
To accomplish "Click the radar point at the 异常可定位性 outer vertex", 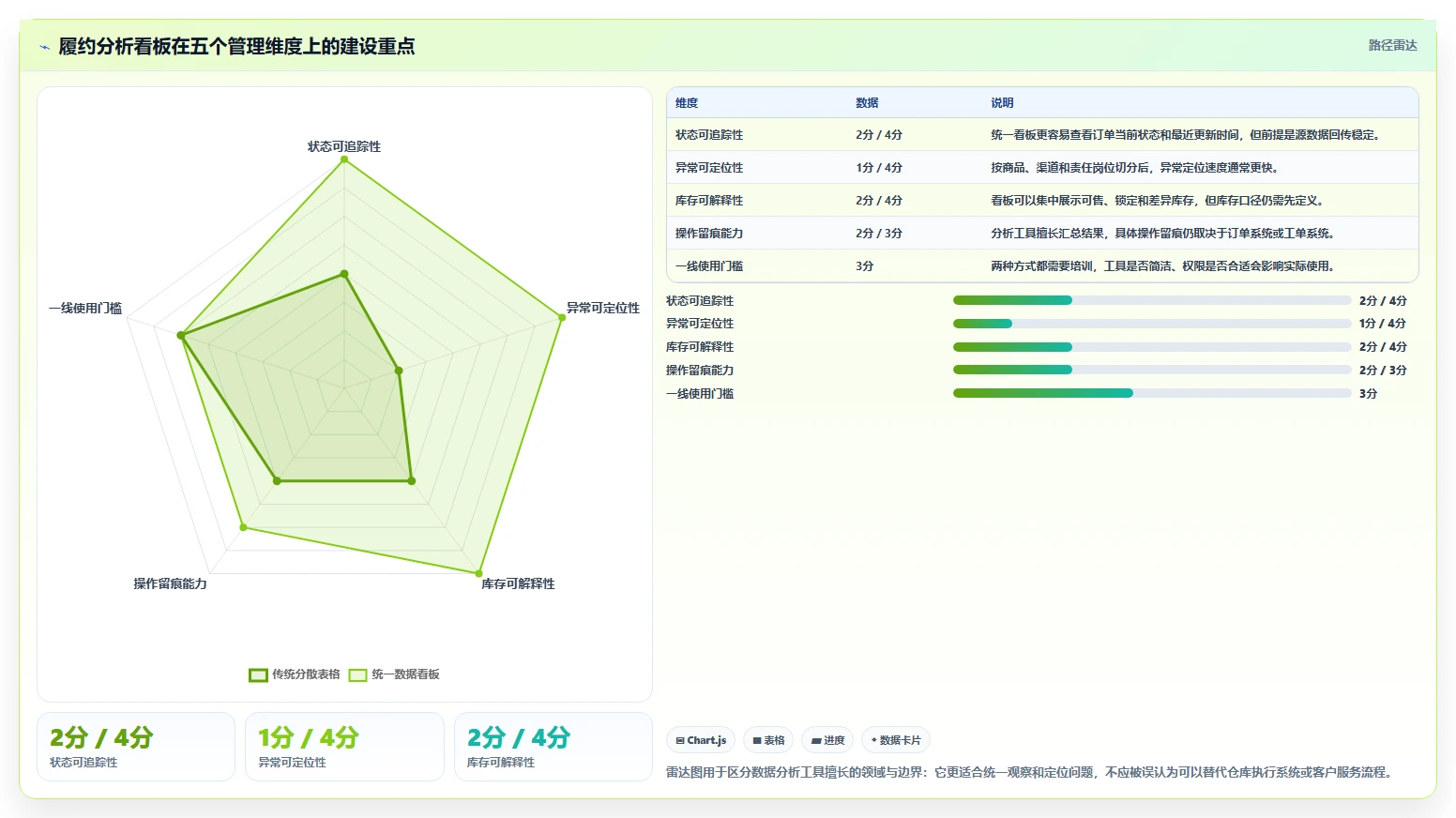I will tap(562, 317).
